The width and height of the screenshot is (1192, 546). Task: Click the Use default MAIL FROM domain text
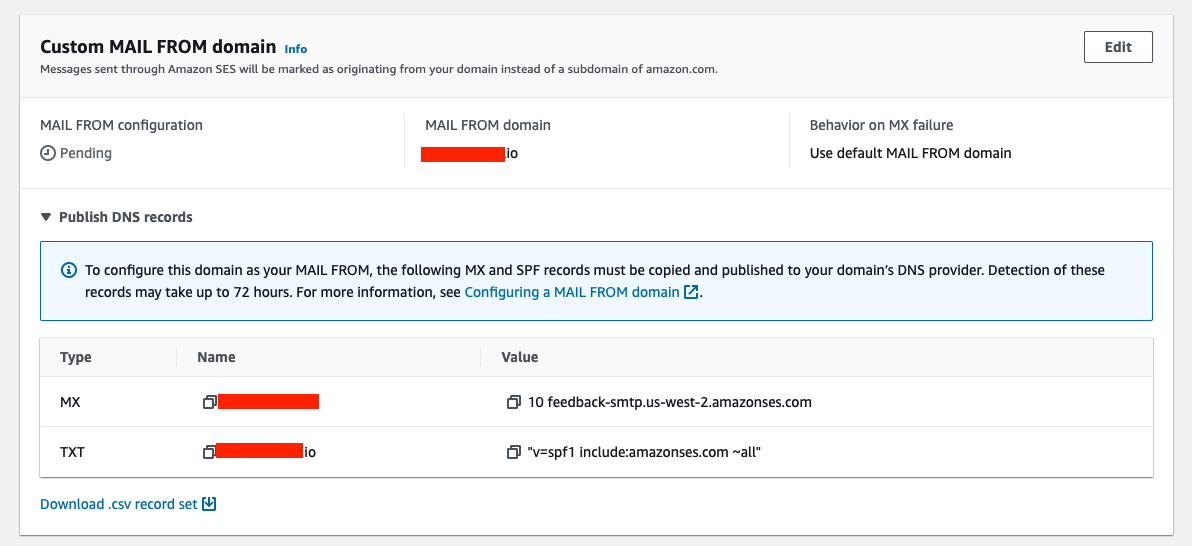point(910,153)
